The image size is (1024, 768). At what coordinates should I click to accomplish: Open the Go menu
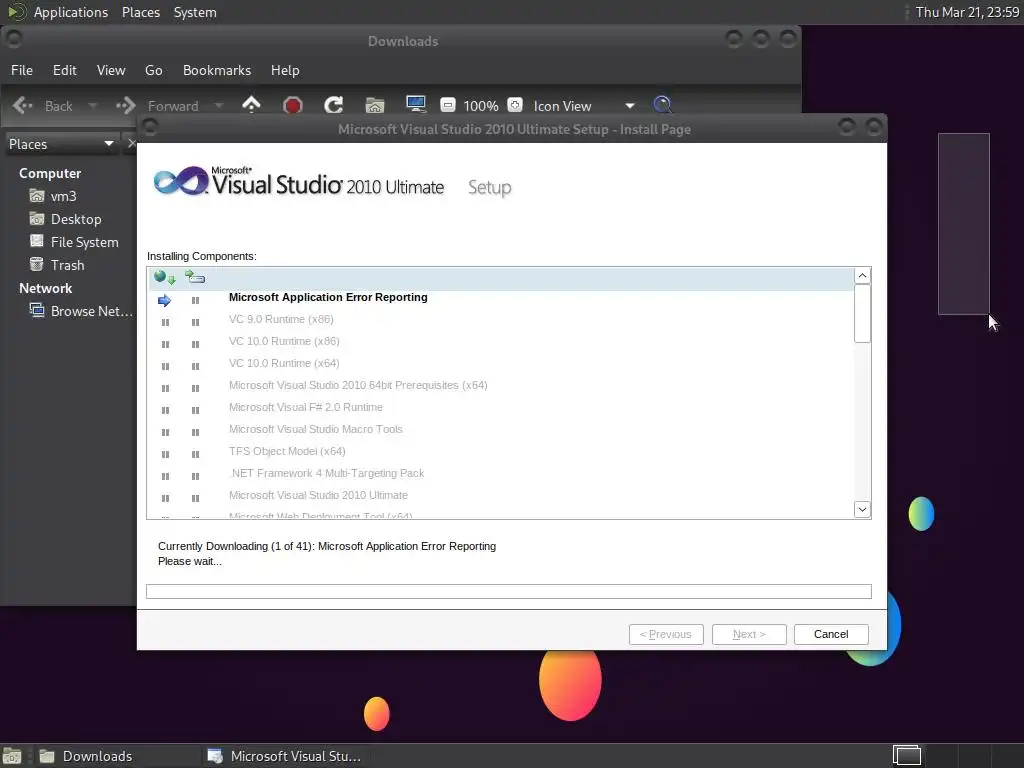[153, 70]
